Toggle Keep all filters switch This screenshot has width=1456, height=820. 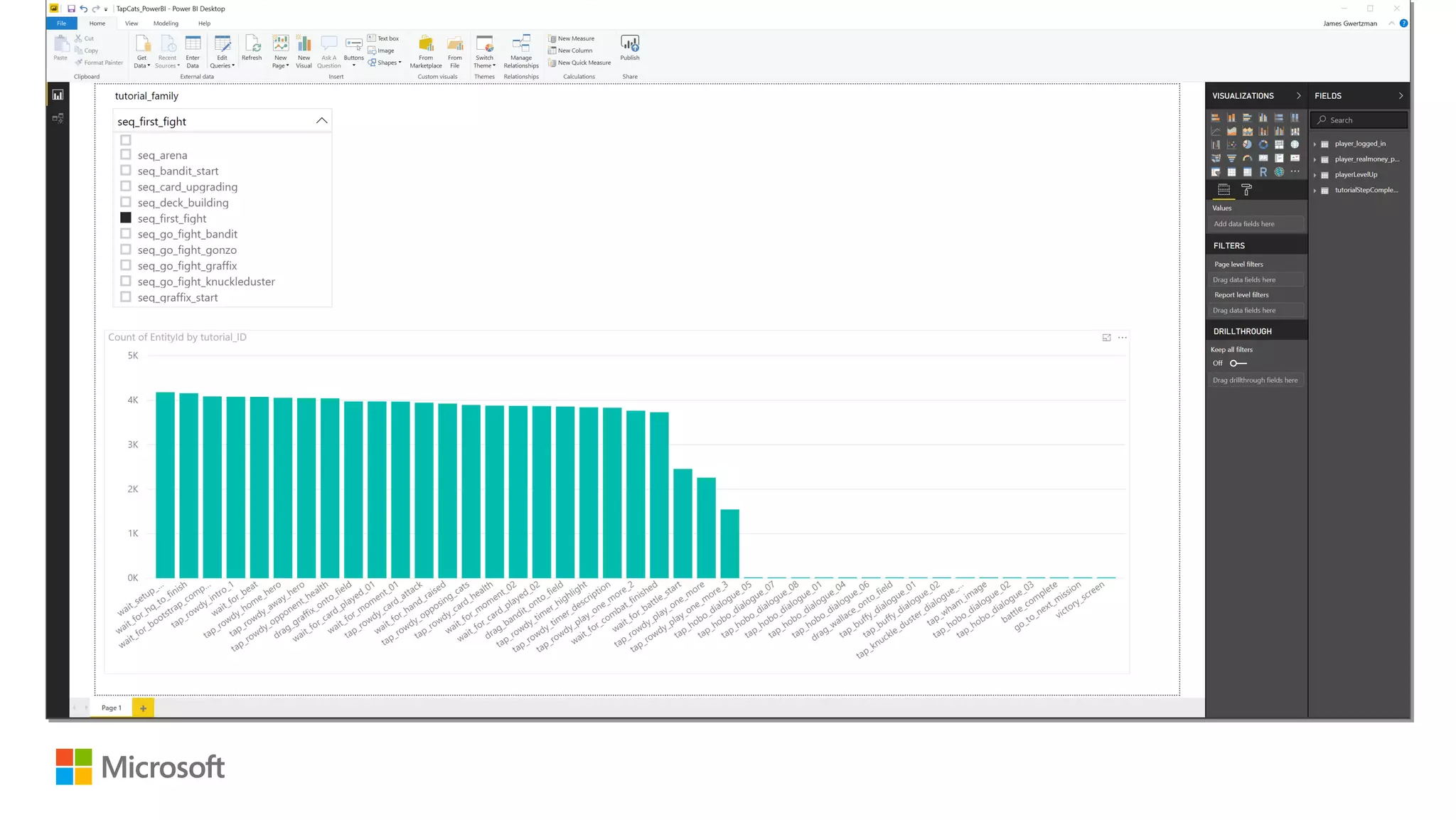[x=1238, y=363]
